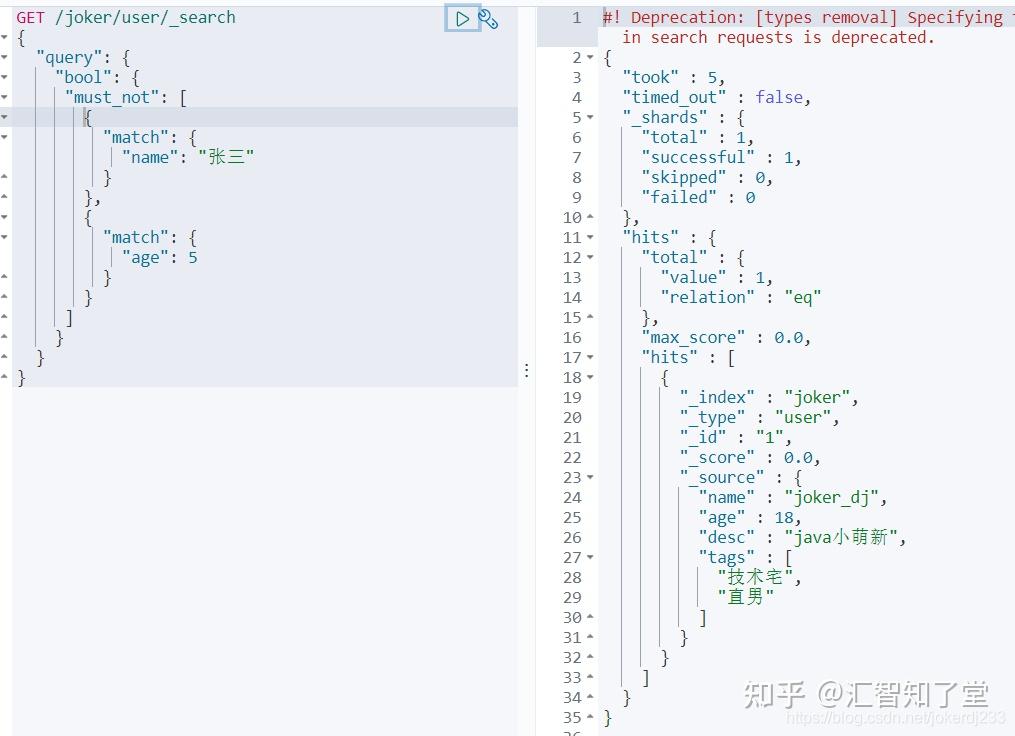Collapse the hits array using line 17 arrow
The height and width of the screenshot is (736, 1015).
point(589,357)
